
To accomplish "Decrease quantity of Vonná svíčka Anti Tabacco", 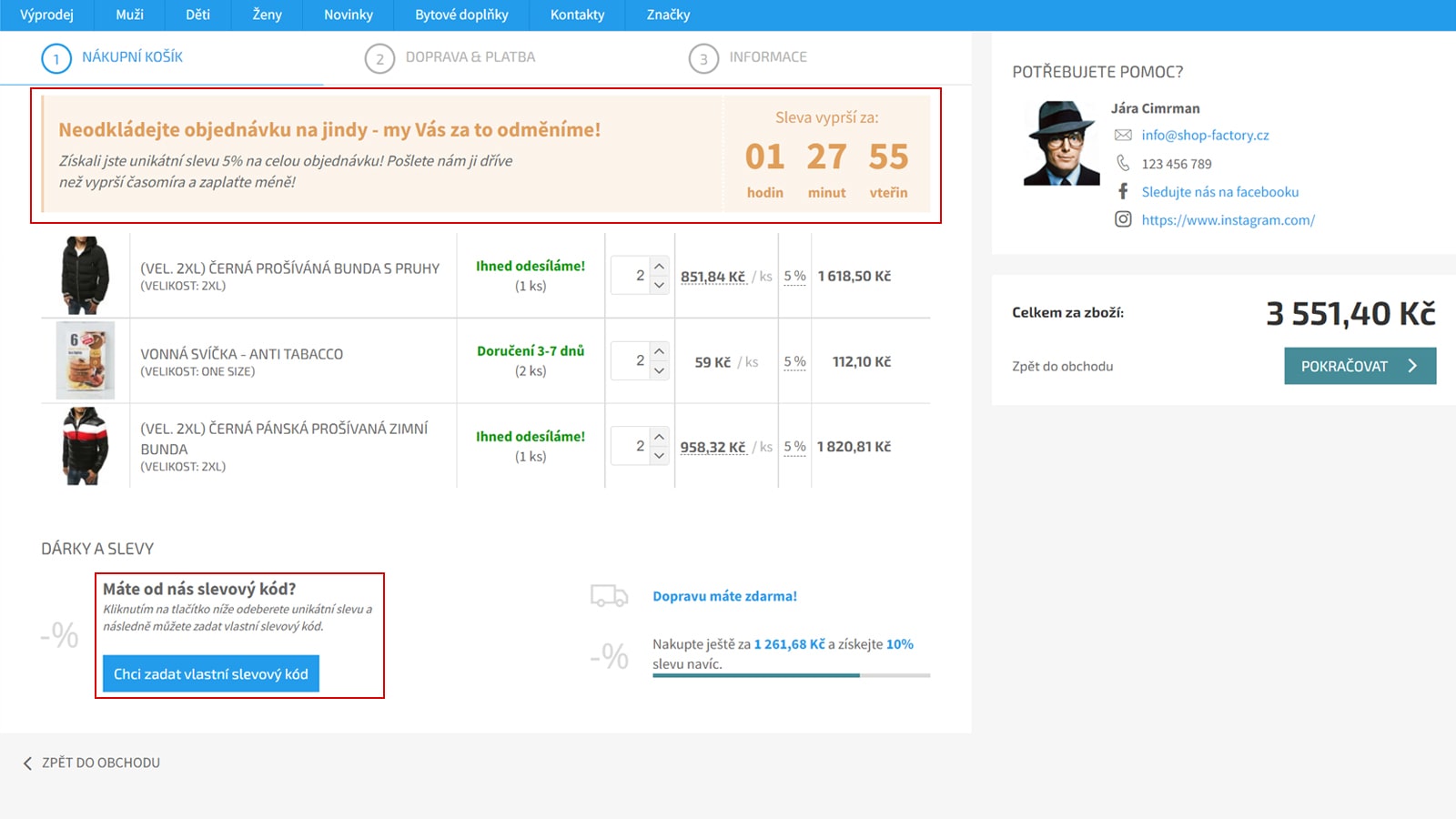I will click(x=660, y=371).
